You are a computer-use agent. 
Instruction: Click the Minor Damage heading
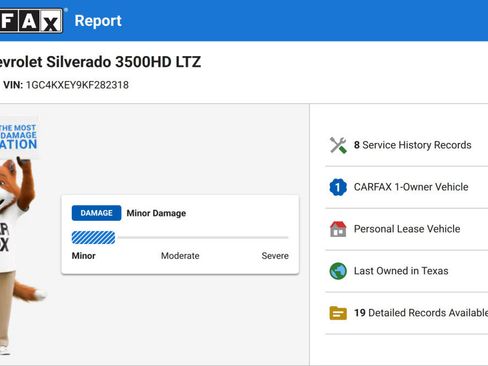(x=156, y=213)
